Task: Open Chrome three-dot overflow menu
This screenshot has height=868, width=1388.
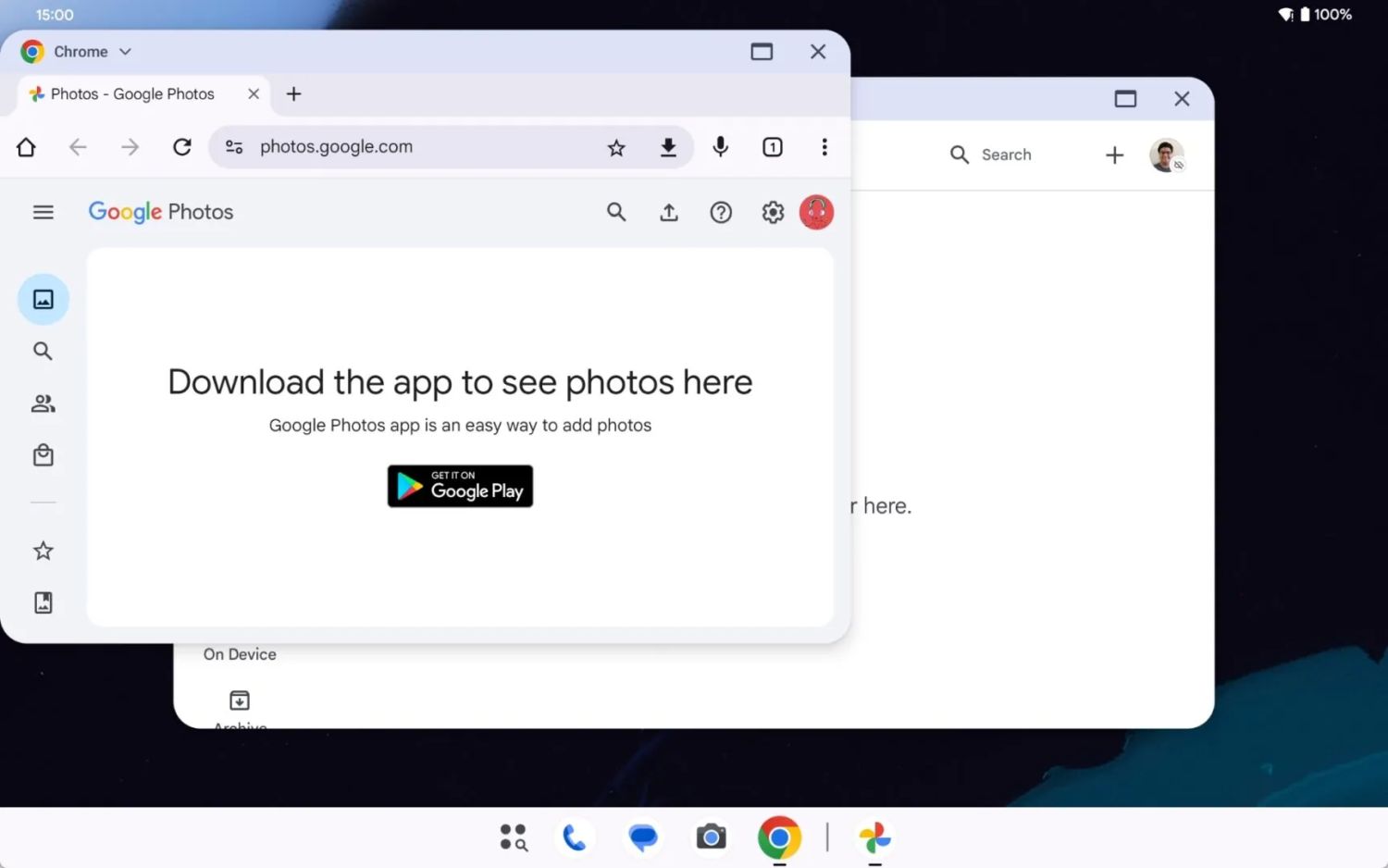Action: click(824, 147)
